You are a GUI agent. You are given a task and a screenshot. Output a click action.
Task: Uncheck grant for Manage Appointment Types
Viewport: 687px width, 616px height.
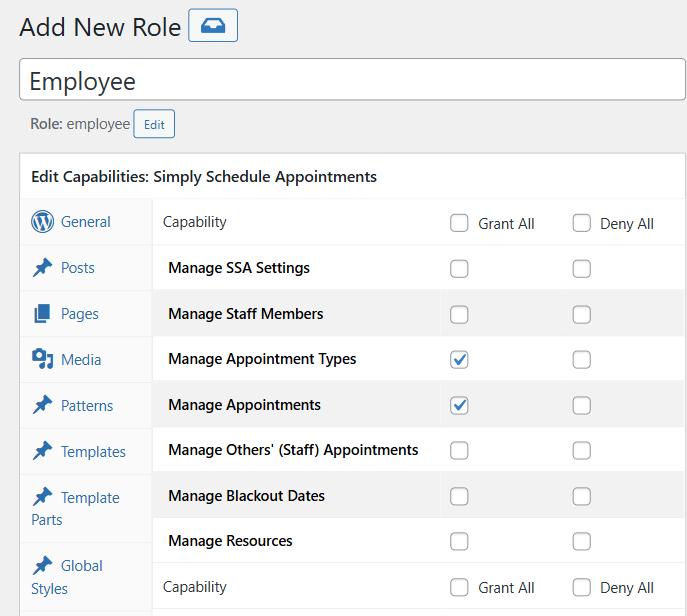(x=459, y=360)
